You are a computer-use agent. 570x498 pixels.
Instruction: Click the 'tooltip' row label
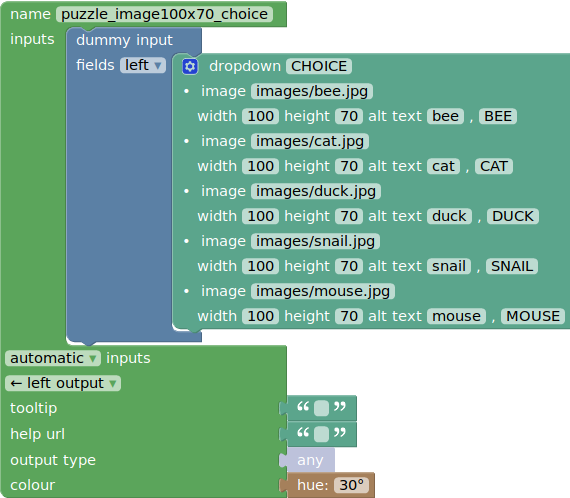pyautogui.click(x=33, y=408)
